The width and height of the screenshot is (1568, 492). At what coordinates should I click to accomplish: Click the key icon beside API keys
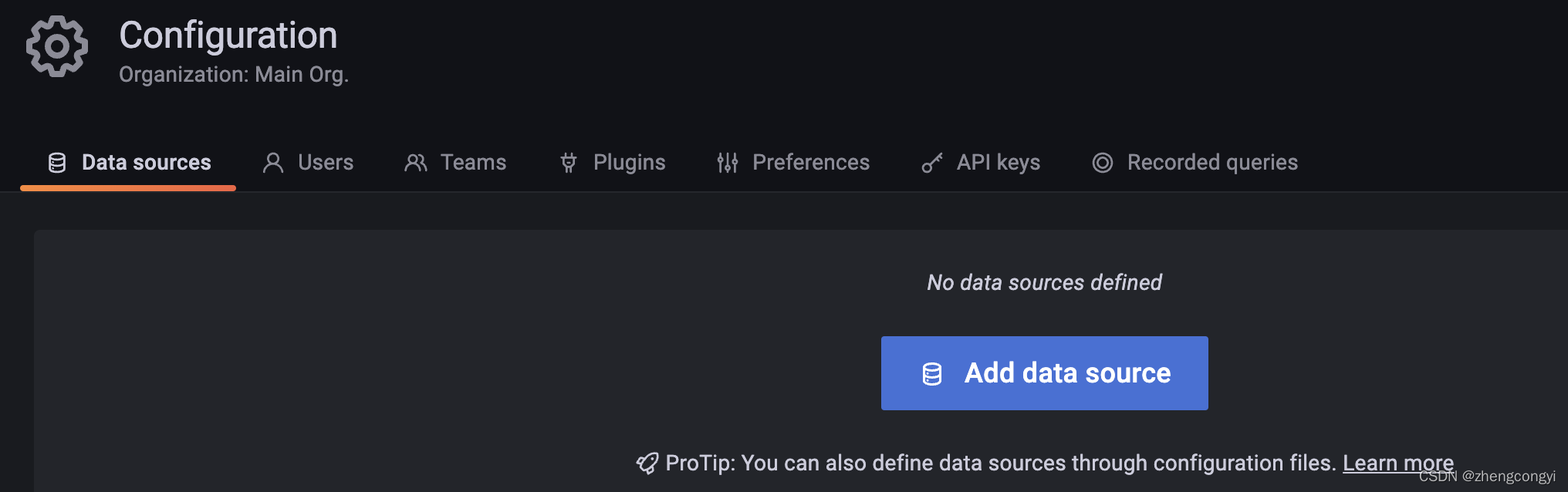932,163
